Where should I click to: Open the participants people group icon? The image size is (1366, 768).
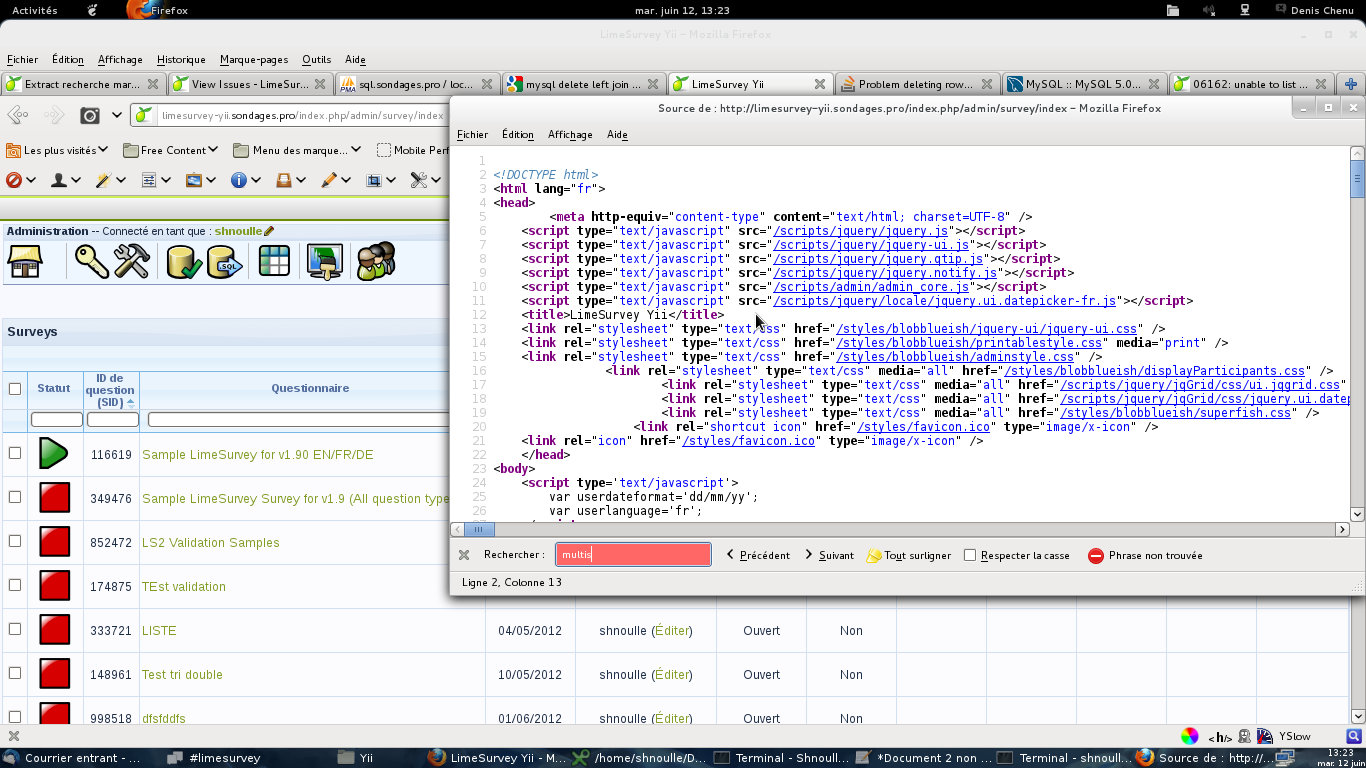pyautogui.click(x=376, y=262)
